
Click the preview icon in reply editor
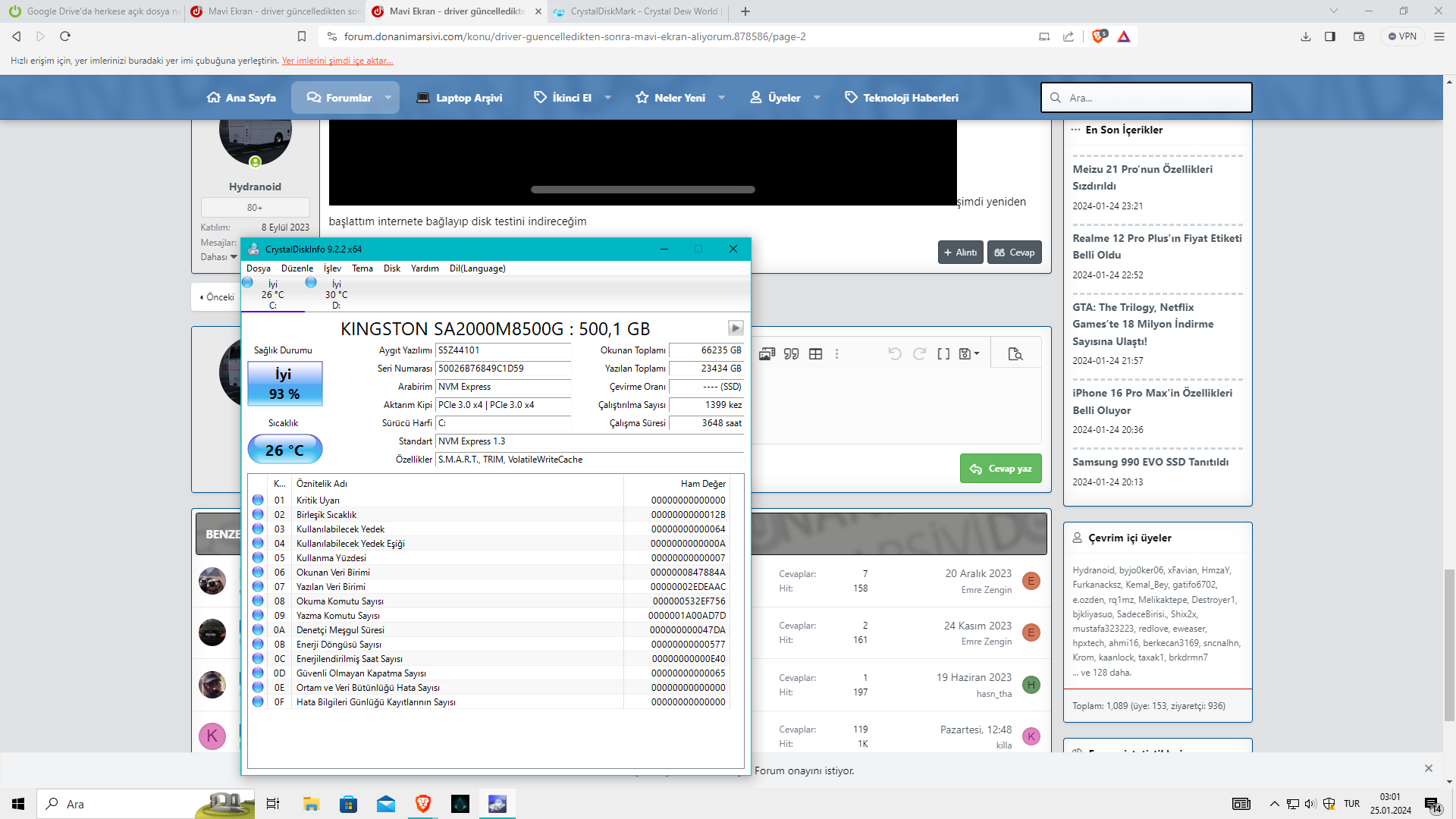coord(1015,354)
